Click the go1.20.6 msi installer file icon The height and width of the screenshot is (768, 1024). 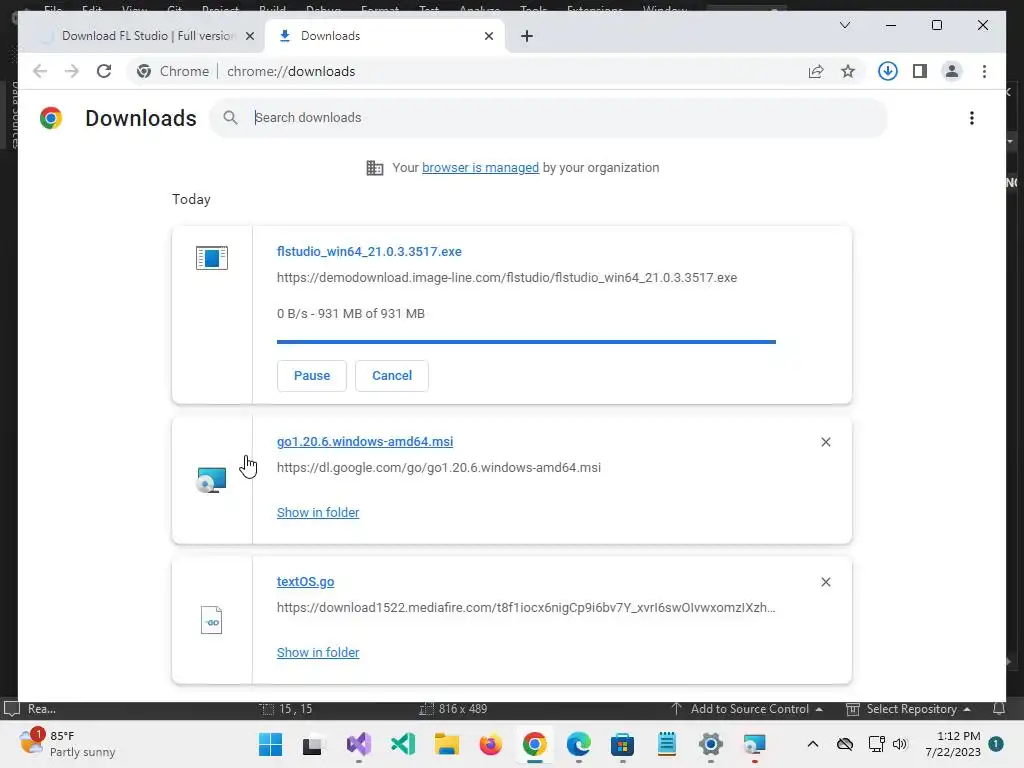(x=212, y=480)
